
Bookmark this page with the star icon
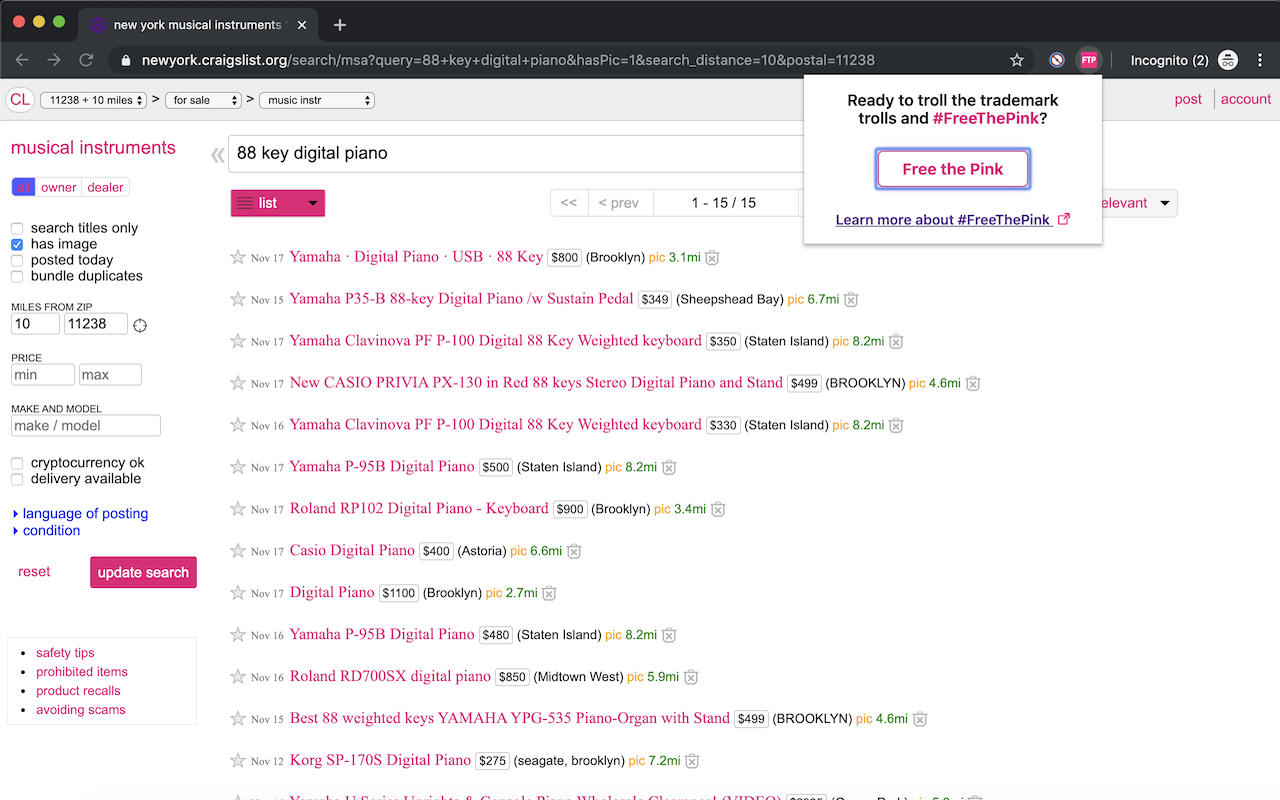point(1017,60)
